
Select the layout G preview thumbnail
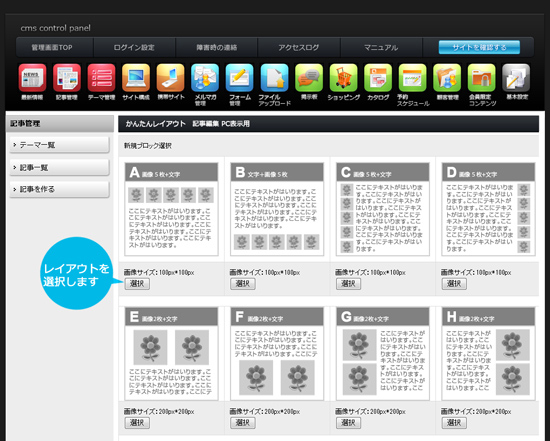[383, 354]
